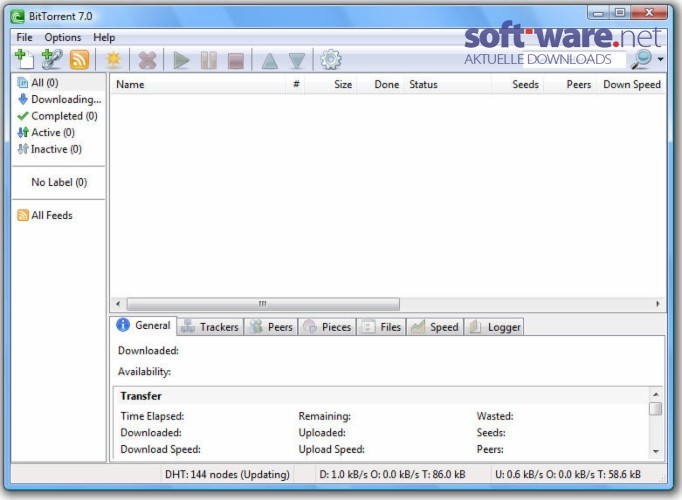This screenshot has width=682, height=500.
Task: Click the Remaining: label
Action: (x=324, y=416)
